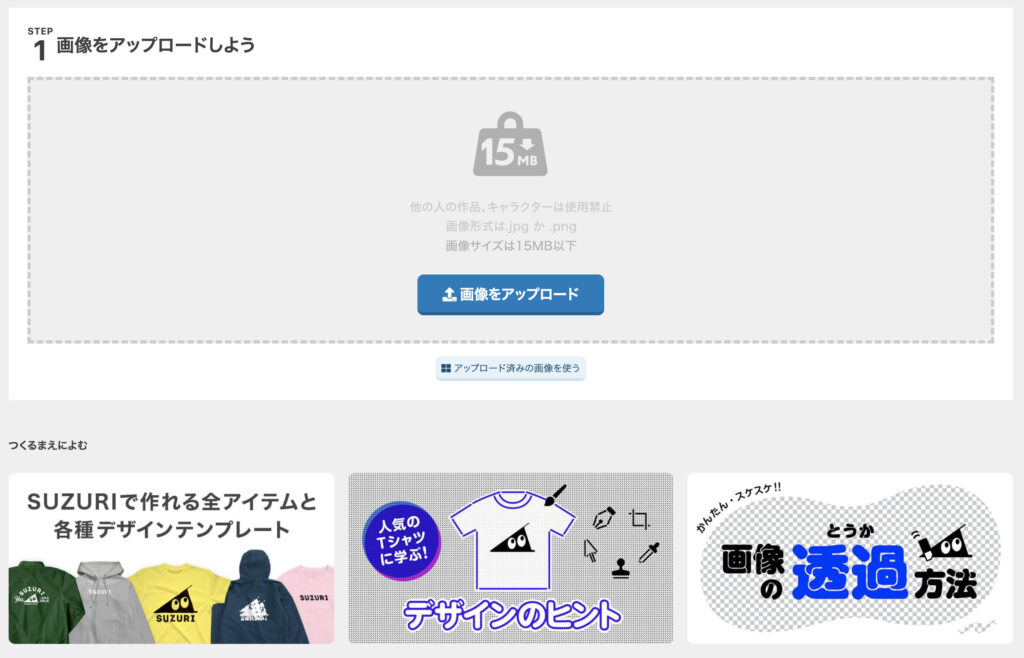
Task: Click the 15MB weight bag icon
Action: [x=510, y=144]
